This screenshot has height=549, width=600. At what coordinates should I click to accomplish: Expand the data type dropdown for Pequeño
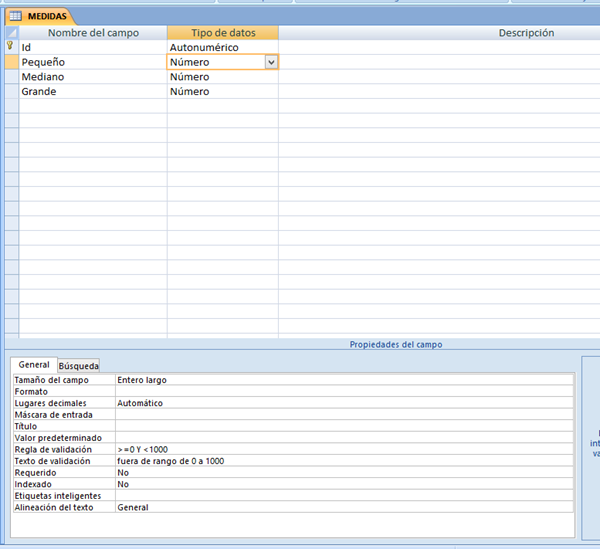click(270, 62)
